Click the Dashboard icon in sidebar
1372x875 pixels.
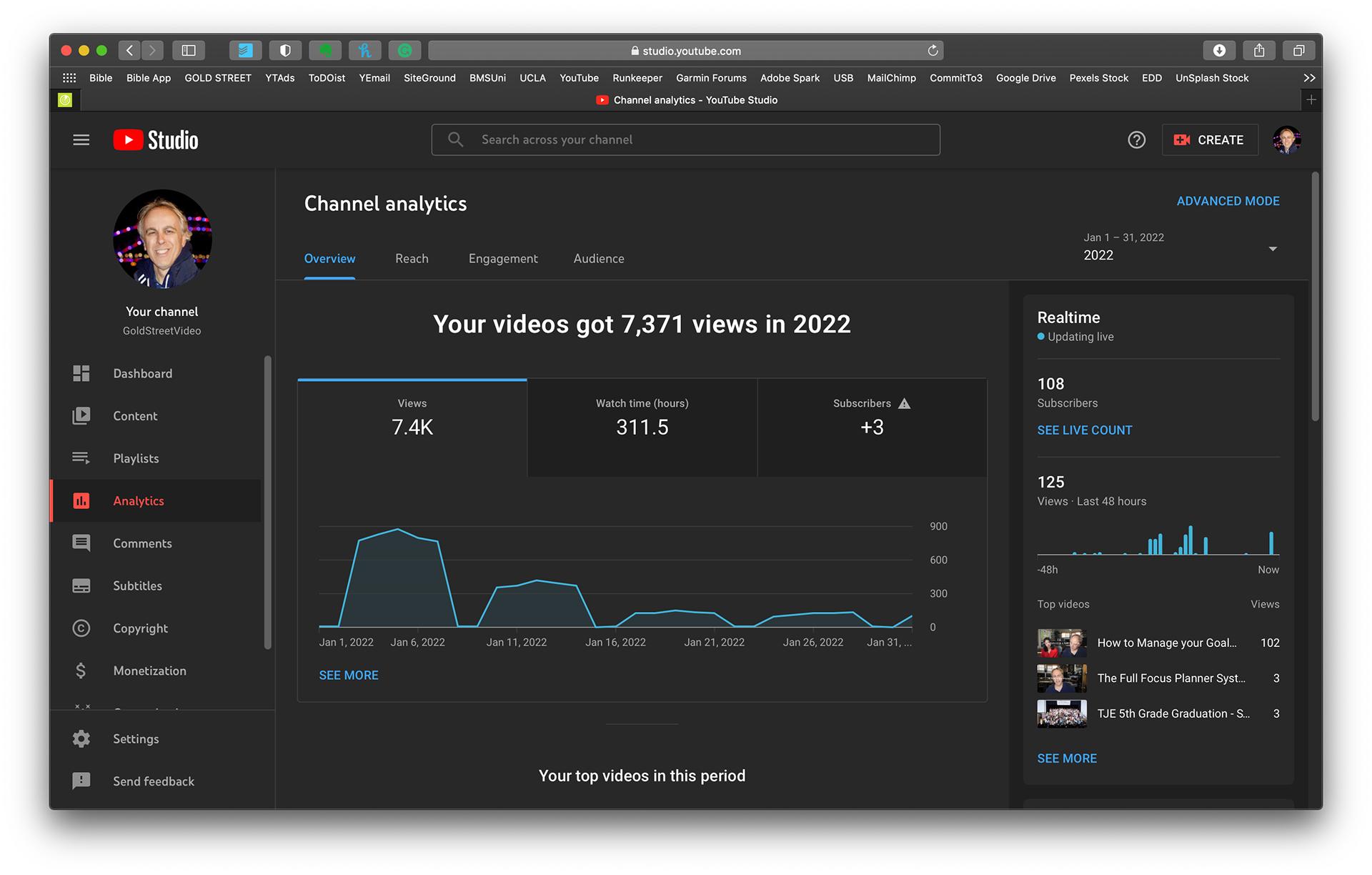(x=81, y=373)
